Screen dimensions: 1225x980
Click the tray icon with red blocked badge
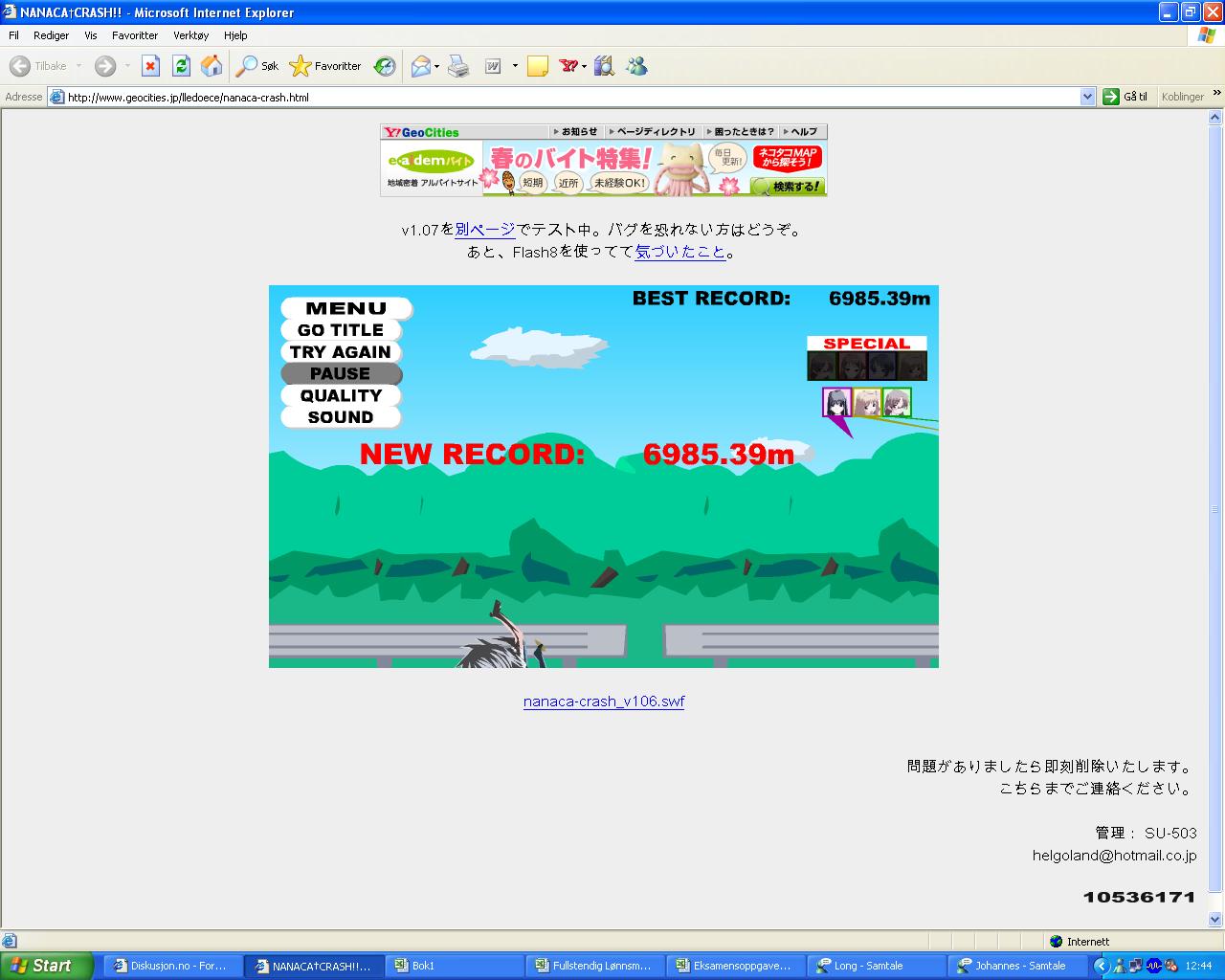coord(1170,966)
